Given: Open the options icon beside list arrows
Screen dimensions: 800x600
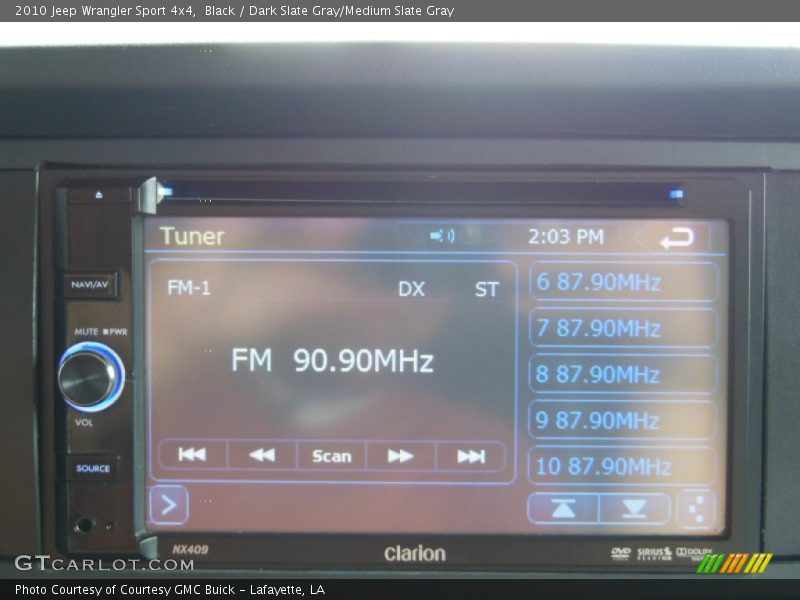Looking at the screenshot, I should (x=696, y=509).
